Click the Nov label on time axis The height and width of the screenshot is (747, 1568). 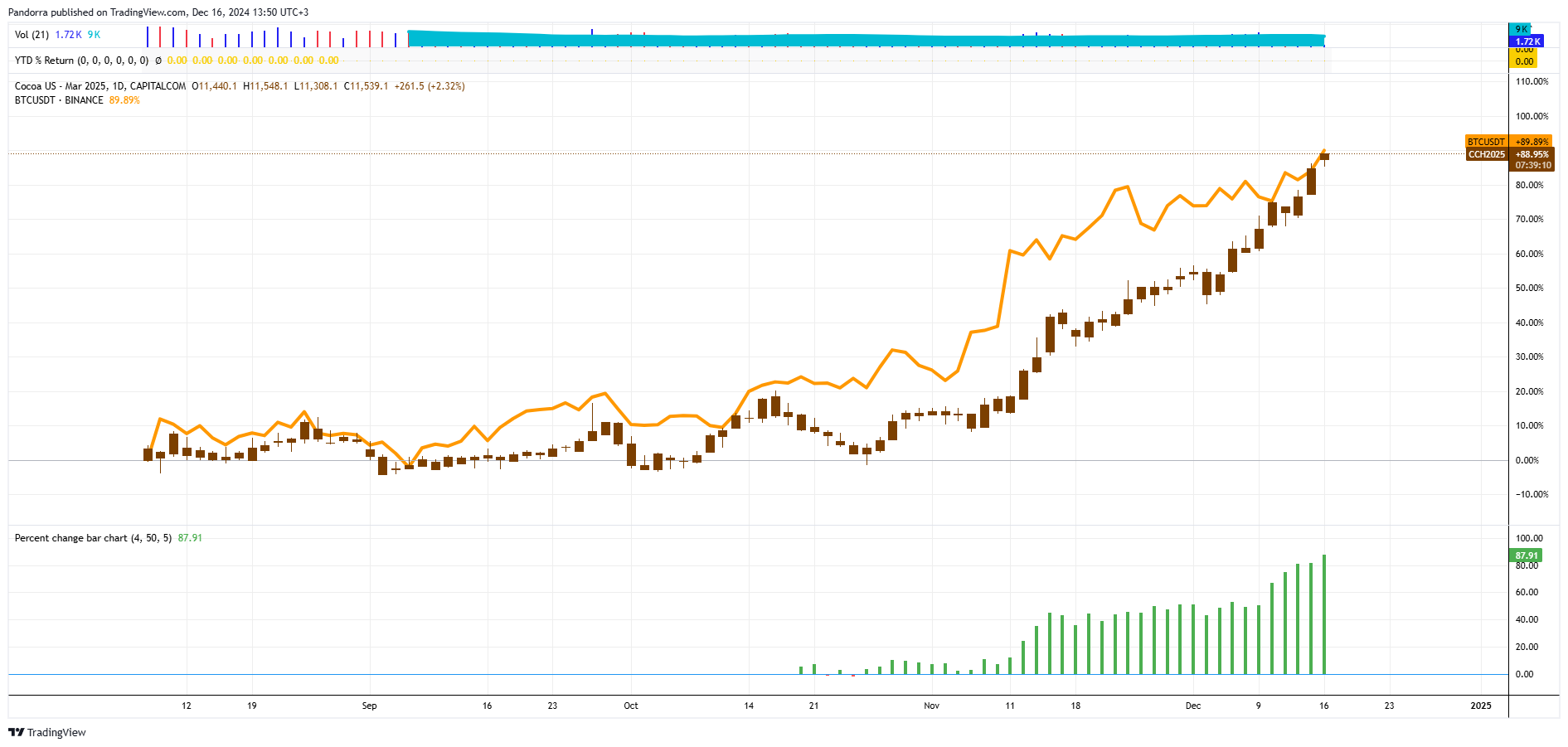pyautogui.click(x=931, y=706)
